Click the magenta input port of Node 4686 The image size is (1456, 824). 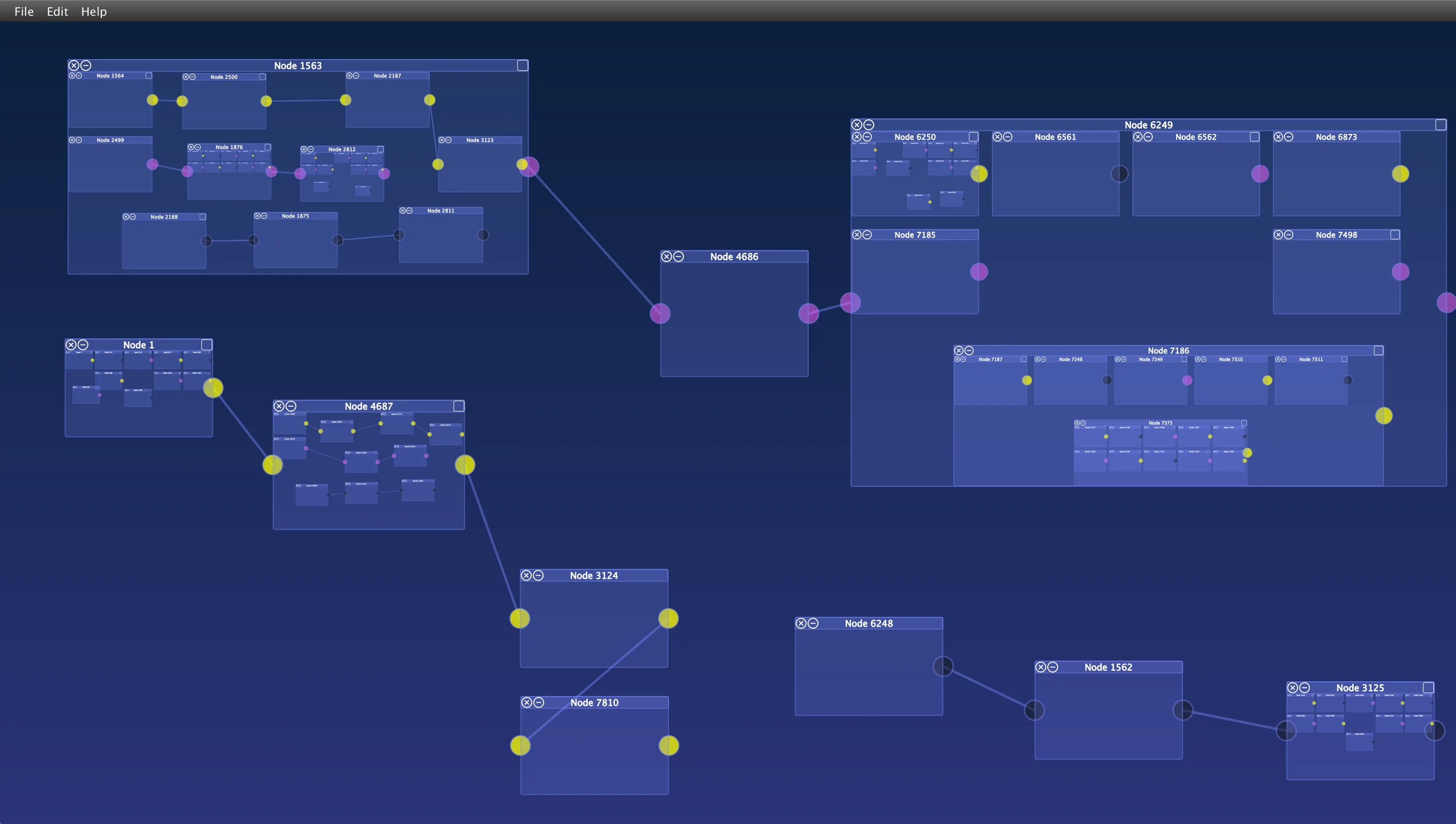point(660,313)
